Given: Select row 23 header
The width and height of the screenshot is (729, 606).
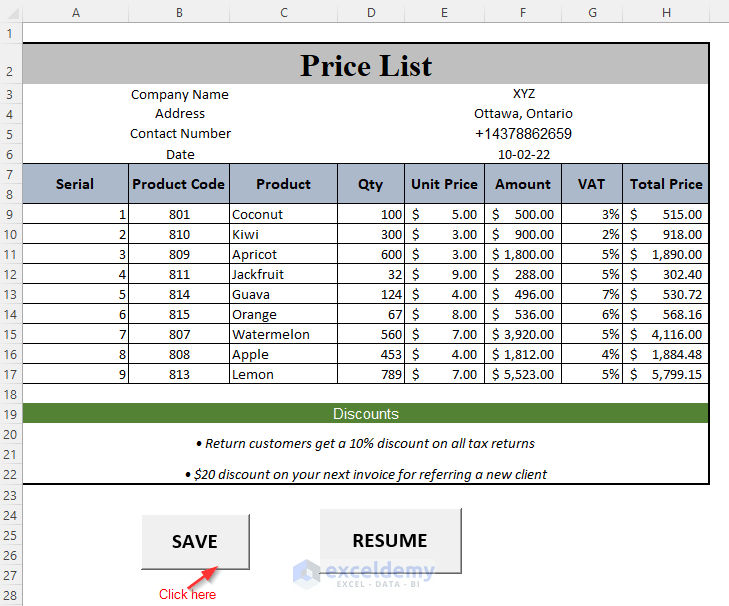Looking at the screenshot, I should 10,495.
